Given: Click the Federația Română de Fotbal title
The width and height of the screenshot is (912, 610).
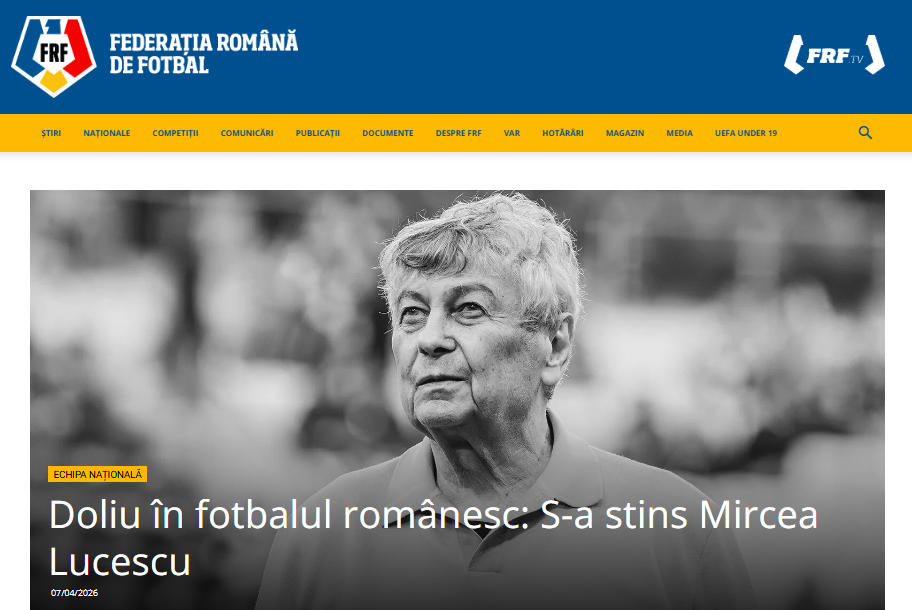Looking at the screenshot, I should click(x=204, y=53).
